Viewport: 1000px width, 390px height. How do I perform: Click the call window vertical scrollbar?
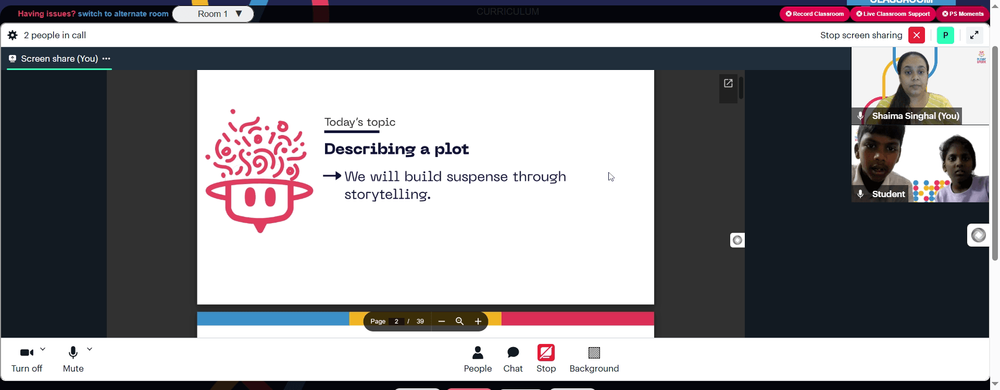coord(995,153)
